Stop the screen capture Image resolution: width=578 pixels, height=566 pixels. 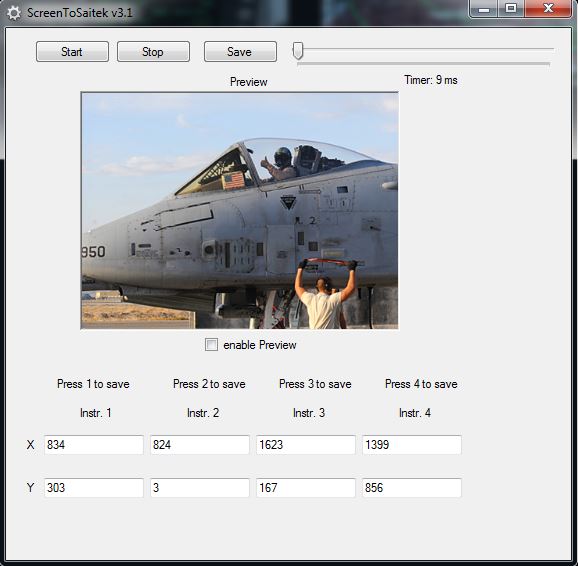tap(153, 52)
